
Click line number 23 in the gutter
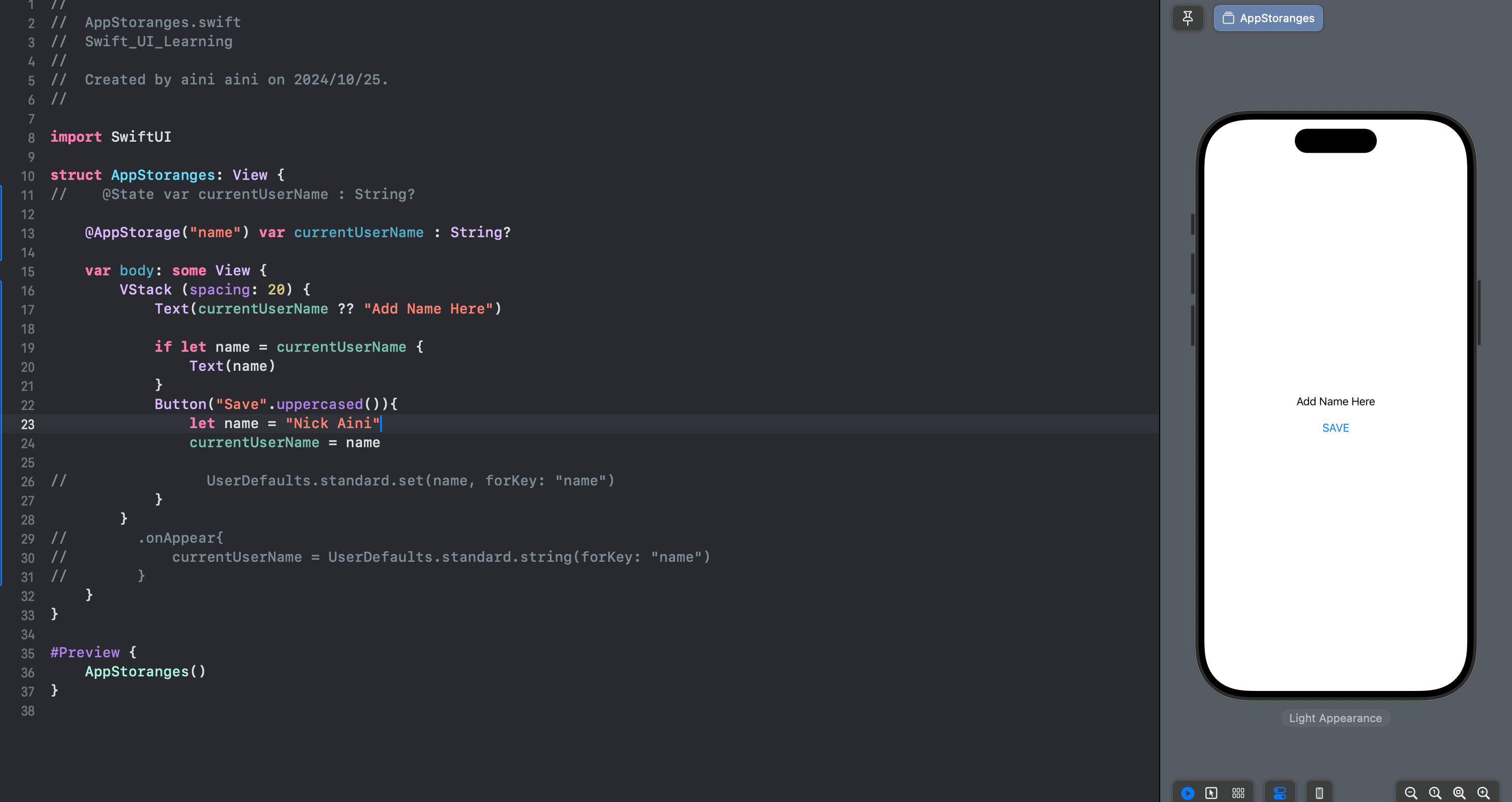28,424
